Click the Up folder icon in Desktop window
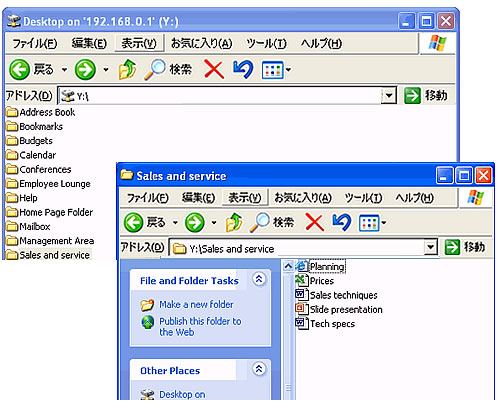 coord(127,69)
